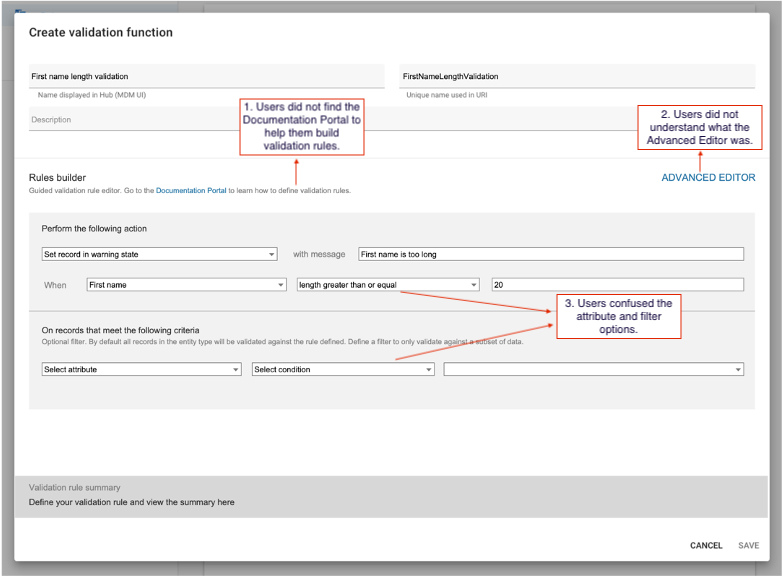783x577 pixels.
Task: Select the 'Create validation function' title
Action: click(101, 32)
